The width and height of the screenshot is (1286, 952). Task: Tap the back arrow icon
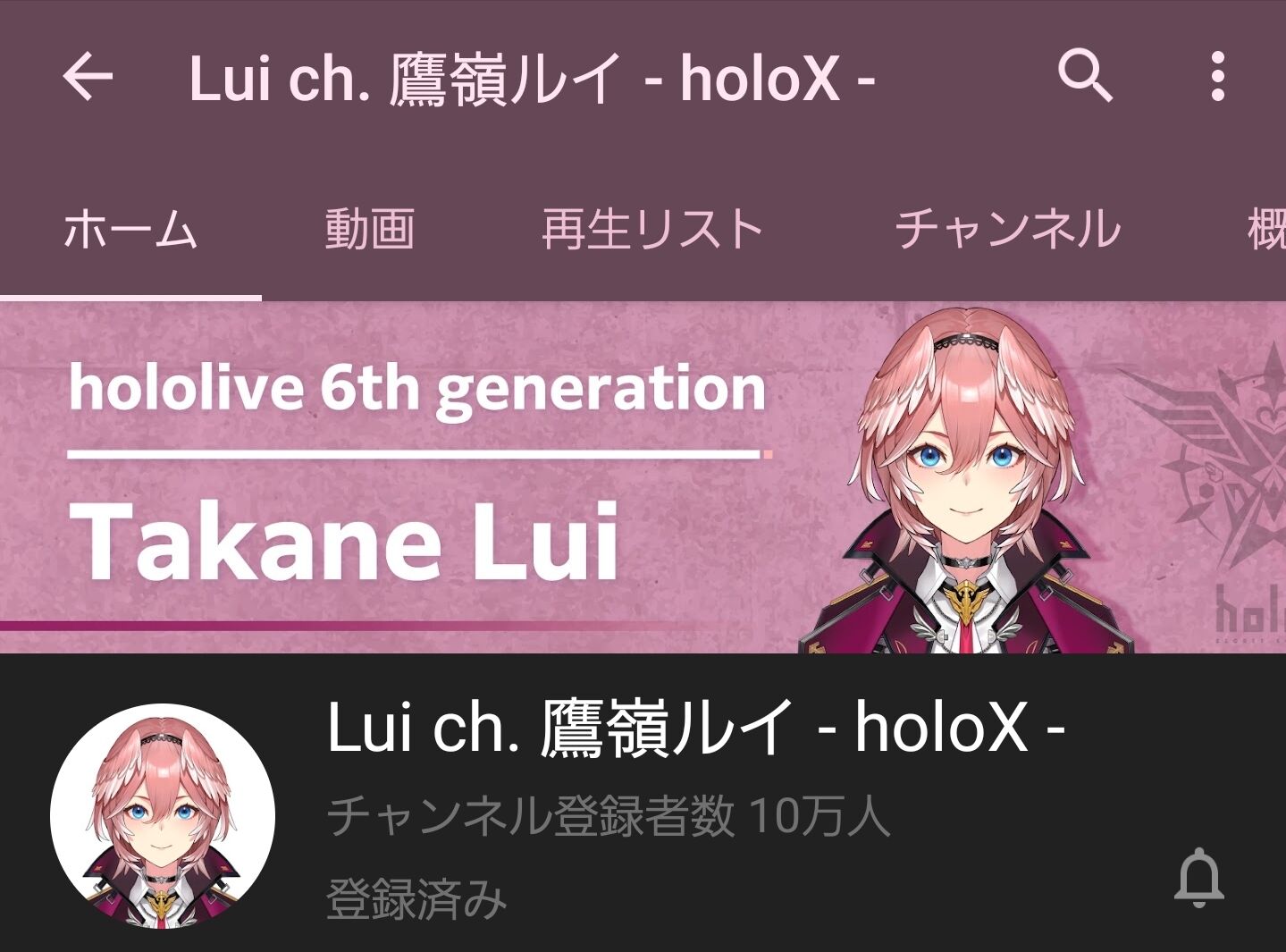[88, 77]
